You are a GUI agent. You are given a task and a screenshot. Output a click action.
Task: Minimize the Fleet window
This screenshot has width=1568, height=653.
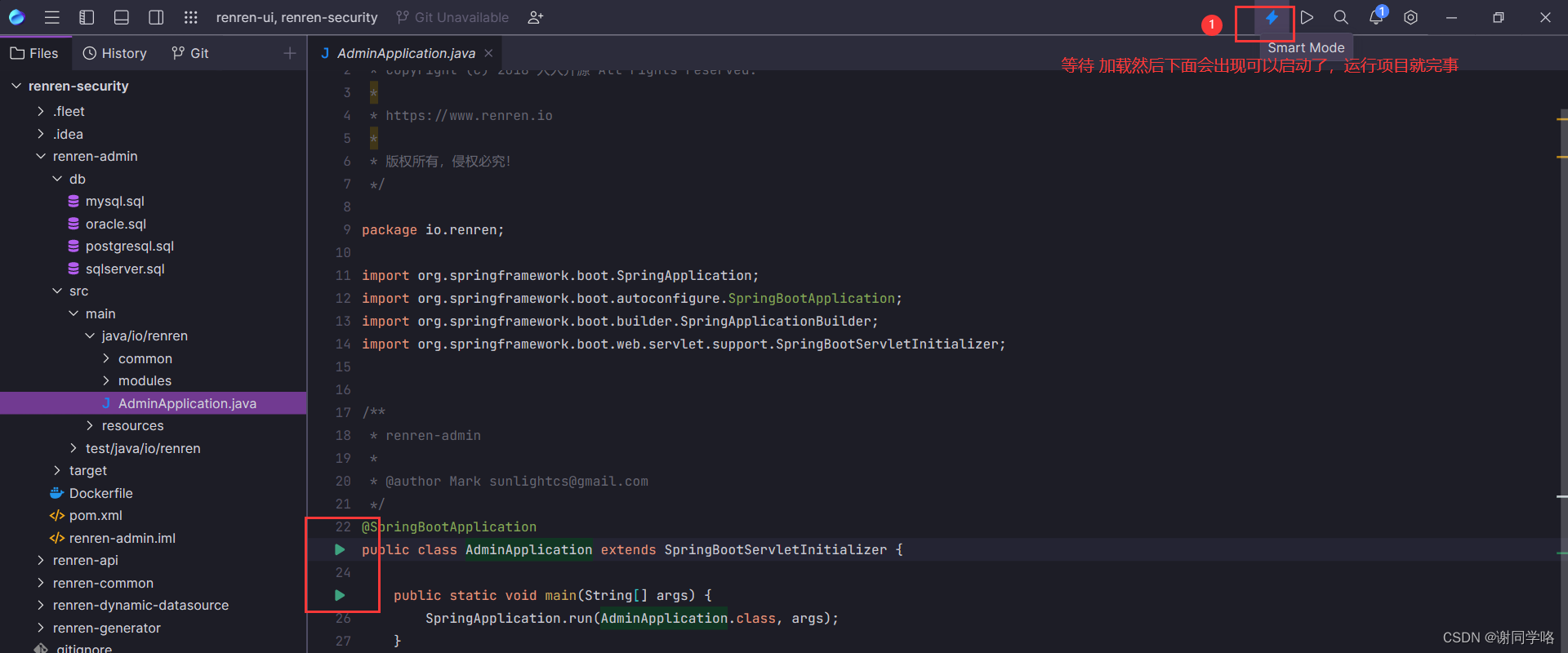[1451, 17]
